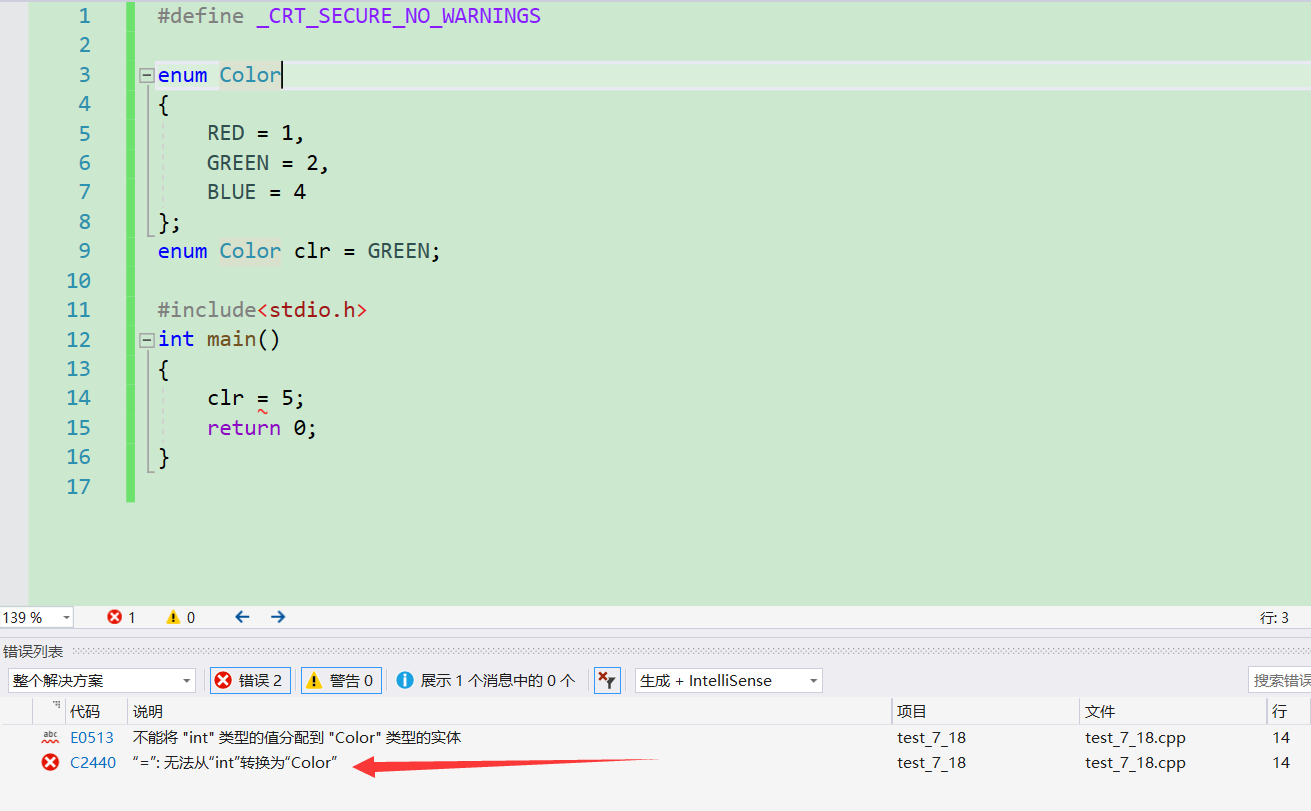Sort error list by 说明 column
The width and height of the screenshot is (1311, 811).
(510, 712)
